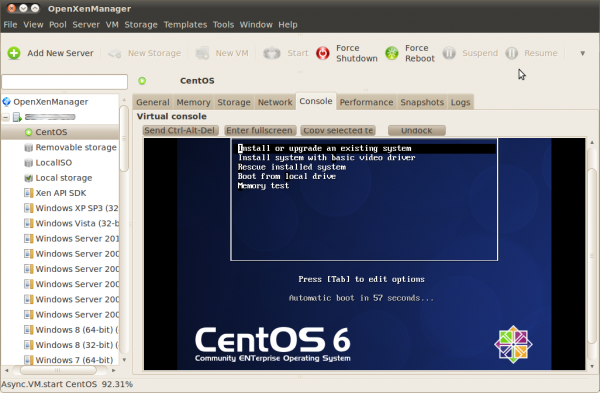This screenshot has width=600, height=393.
Task: Click the Windows 8 (64-bit) template icon
Action: pos(28,330)
